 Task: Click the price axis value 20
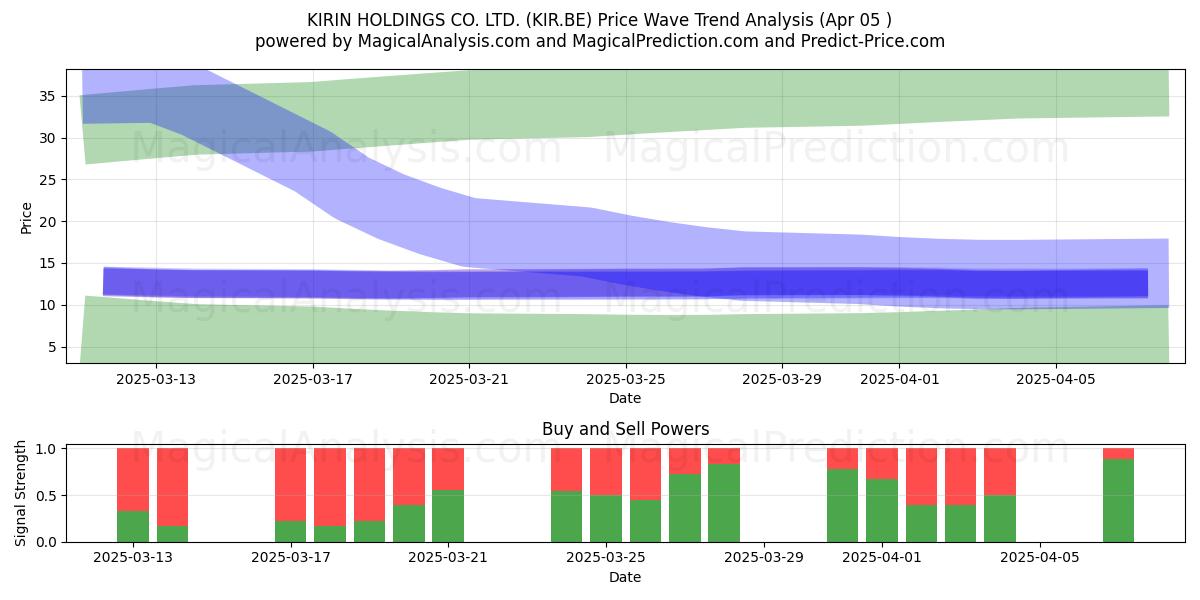[x=47, y=222]
